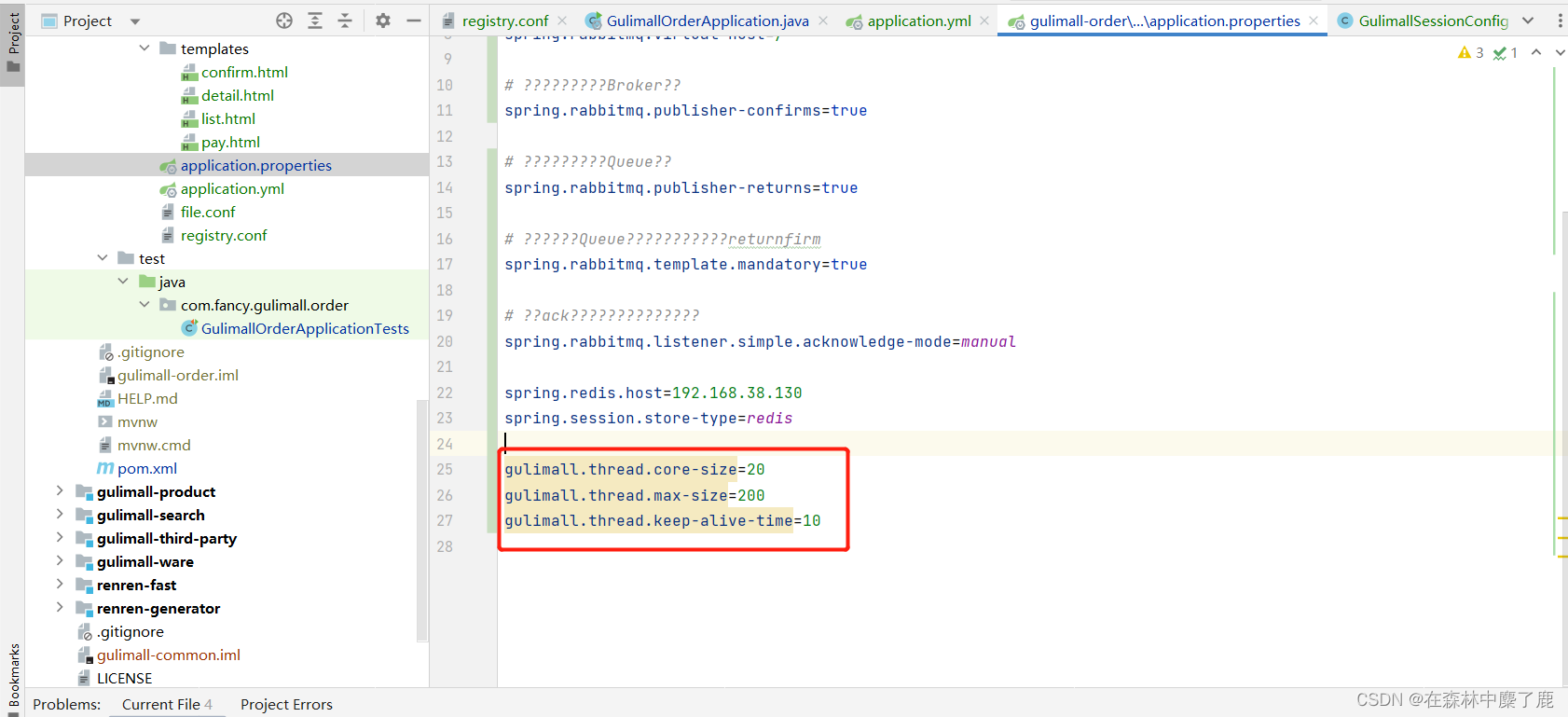Show hidden editor tabs dropdown
The width and height of the screenshot is (1568, 717).
[x=1528, y=21]
